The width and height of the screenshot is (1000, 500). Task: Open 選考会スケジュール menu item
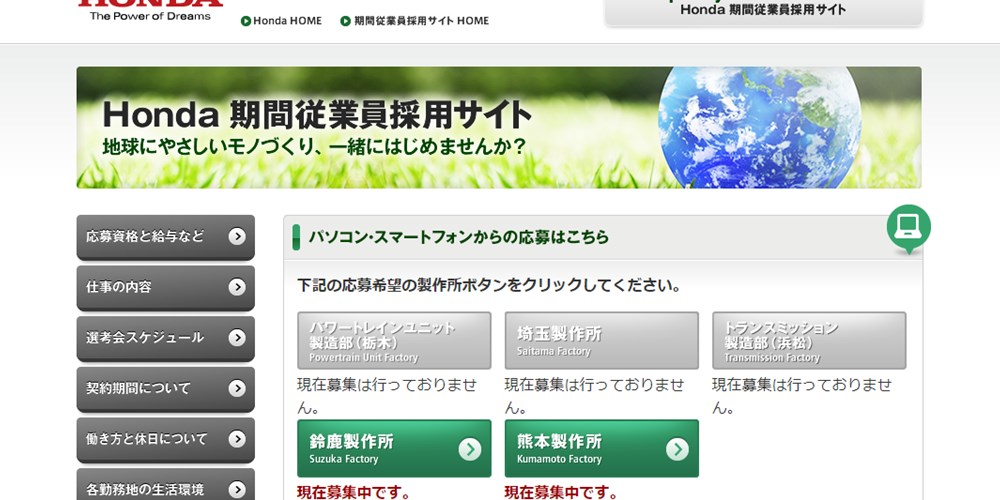166,338
